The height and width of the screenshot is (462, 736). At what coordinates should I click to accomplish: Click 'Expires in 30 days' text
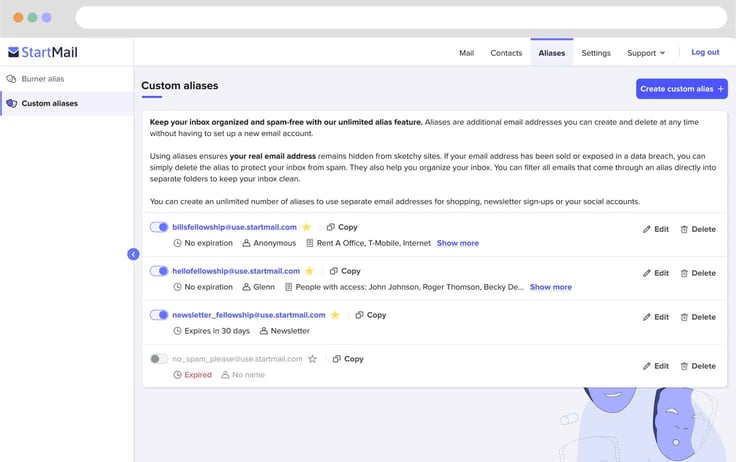point(217,331)
